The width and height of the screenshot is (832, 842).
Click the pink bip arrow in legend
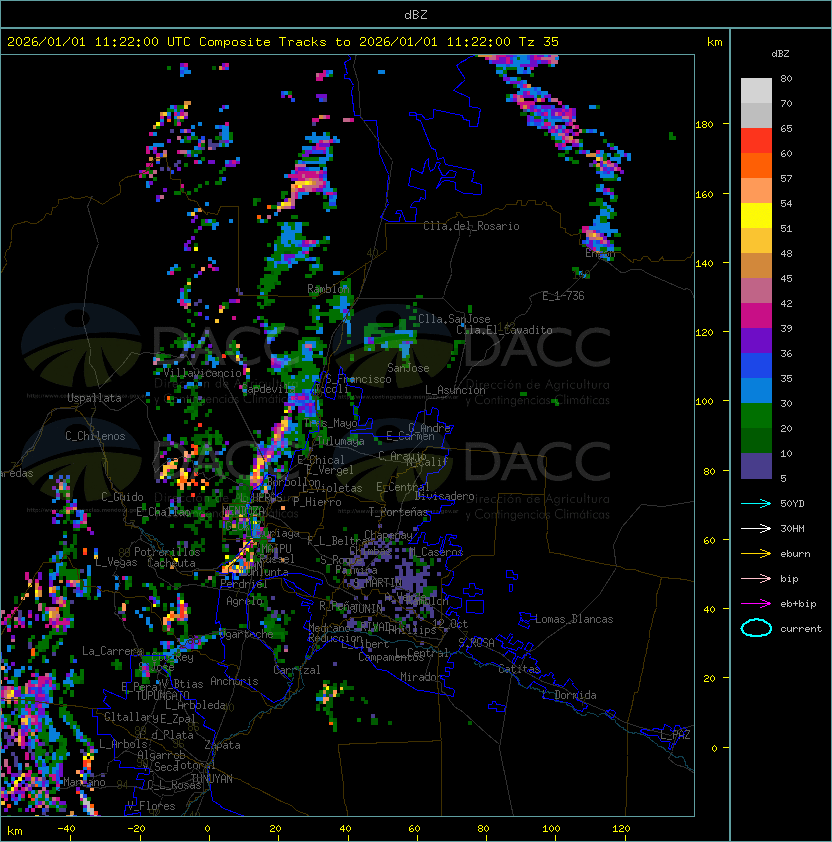(756, 578)
